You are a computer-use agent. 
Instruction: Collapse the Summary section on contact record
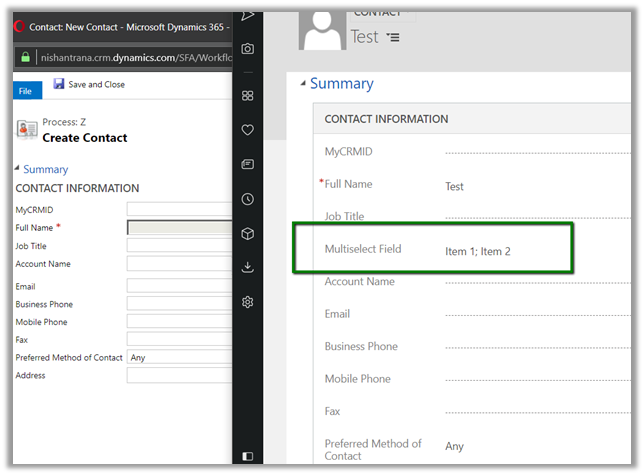(304, 84)
